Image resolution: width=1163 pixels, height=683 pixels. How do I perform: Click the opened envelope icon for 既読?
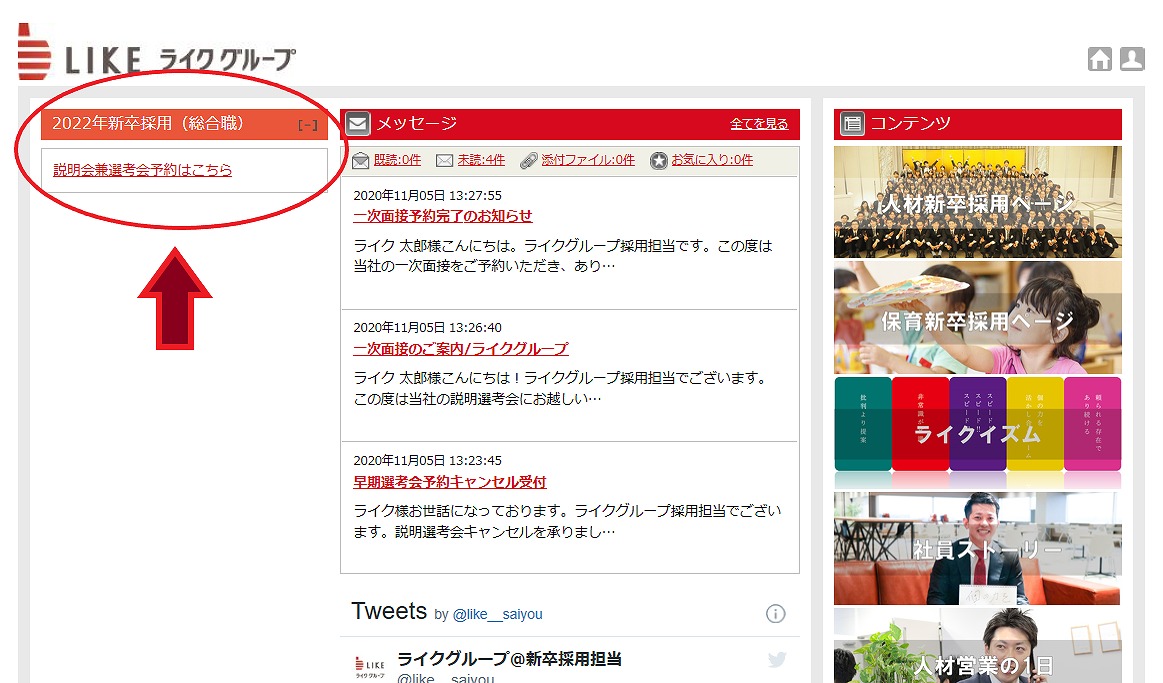tap(360, 161)
